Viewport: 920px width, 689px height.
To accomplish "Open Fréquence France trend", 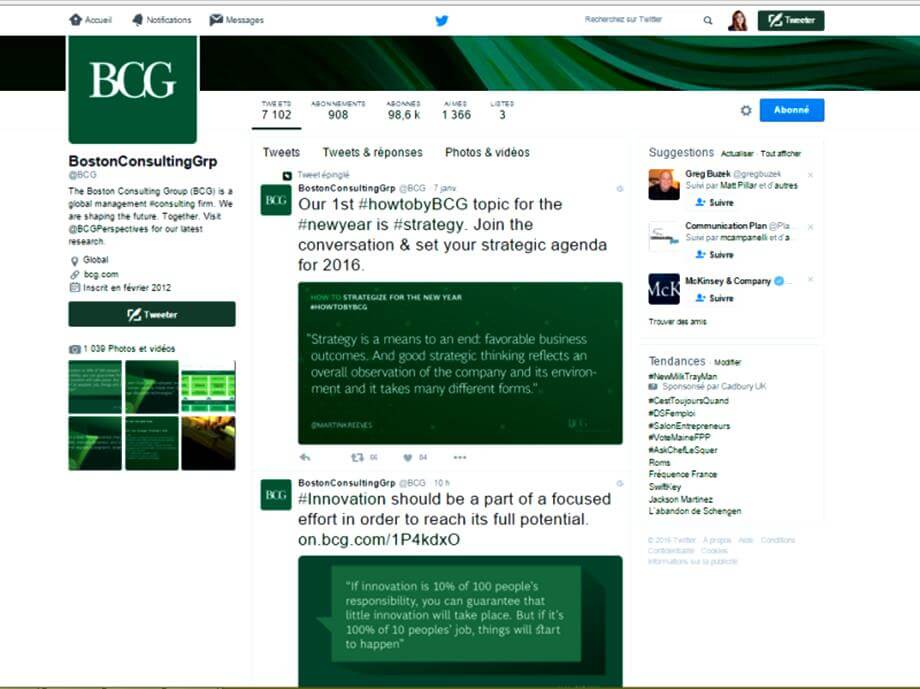I will pyautogui.click(x=683, y=474).
